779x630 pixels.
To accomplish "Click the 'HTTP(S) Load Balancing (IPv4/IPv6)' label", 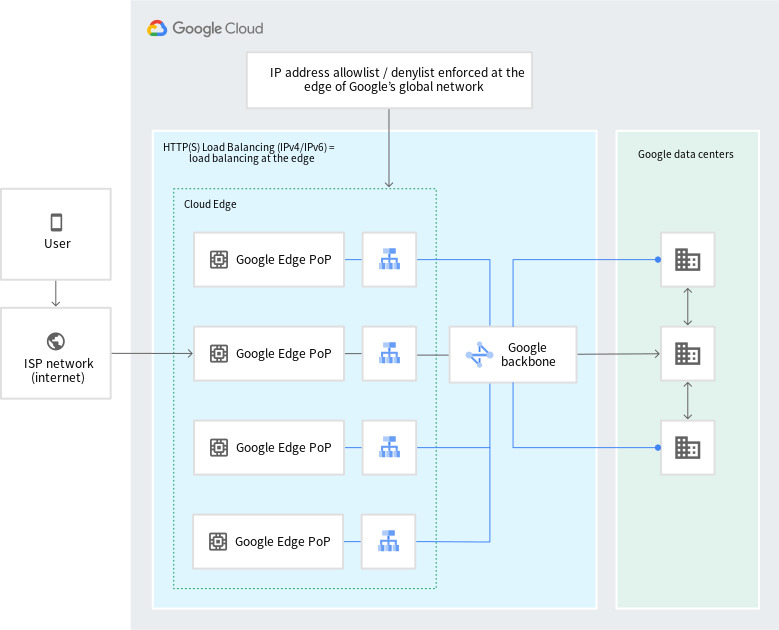I will point(249,153).
